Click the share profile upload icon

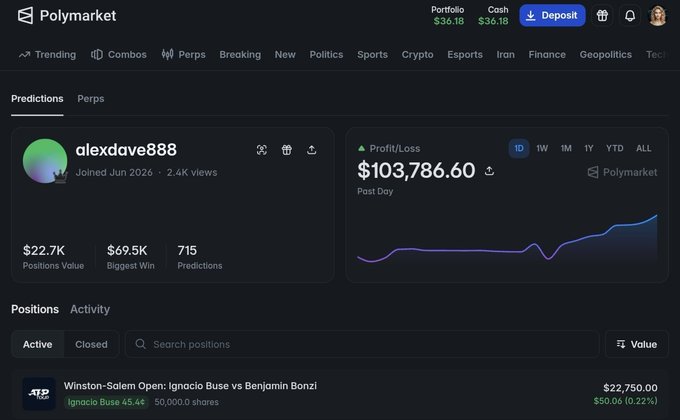point(311,150)
